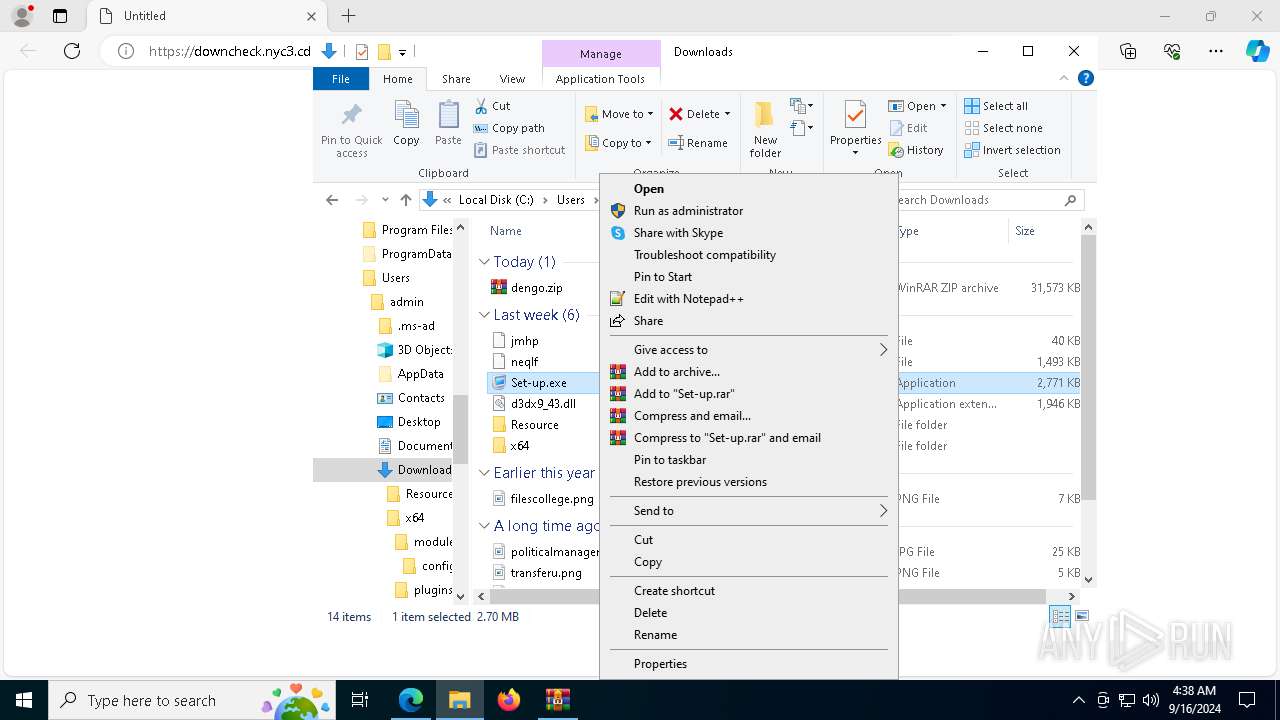The image size is (1280, 720).
Task: Click Select none in the ribbon
Action: tap(1003, 128)
